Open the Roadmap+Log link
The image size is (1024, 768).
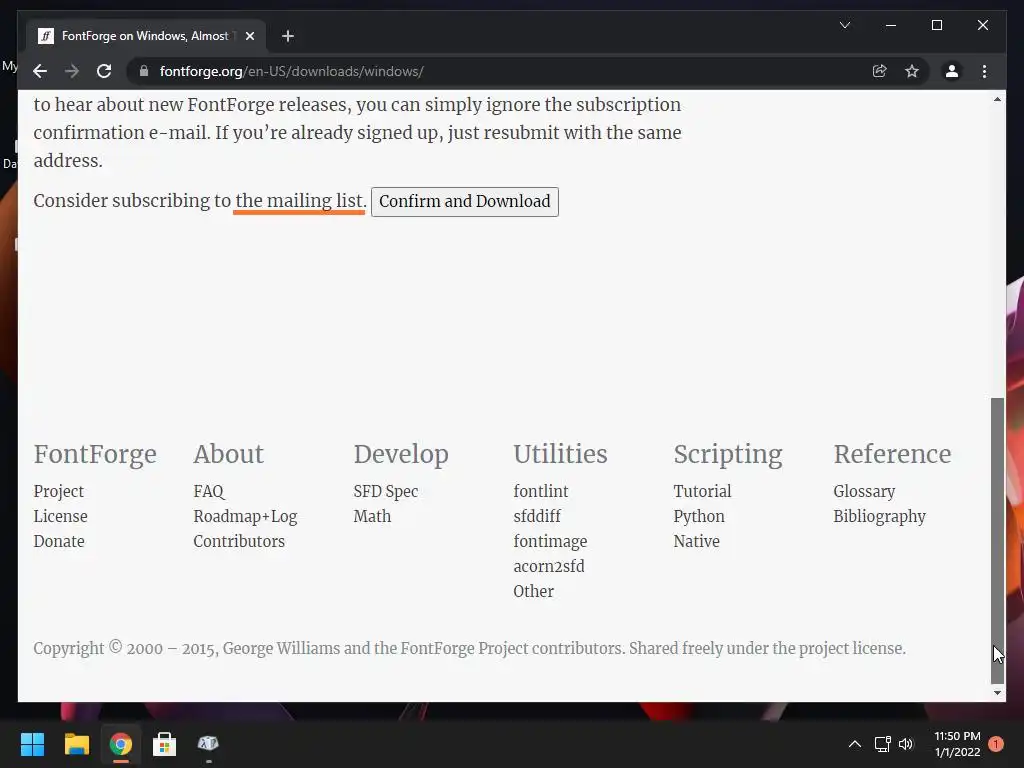coord(246,517)
